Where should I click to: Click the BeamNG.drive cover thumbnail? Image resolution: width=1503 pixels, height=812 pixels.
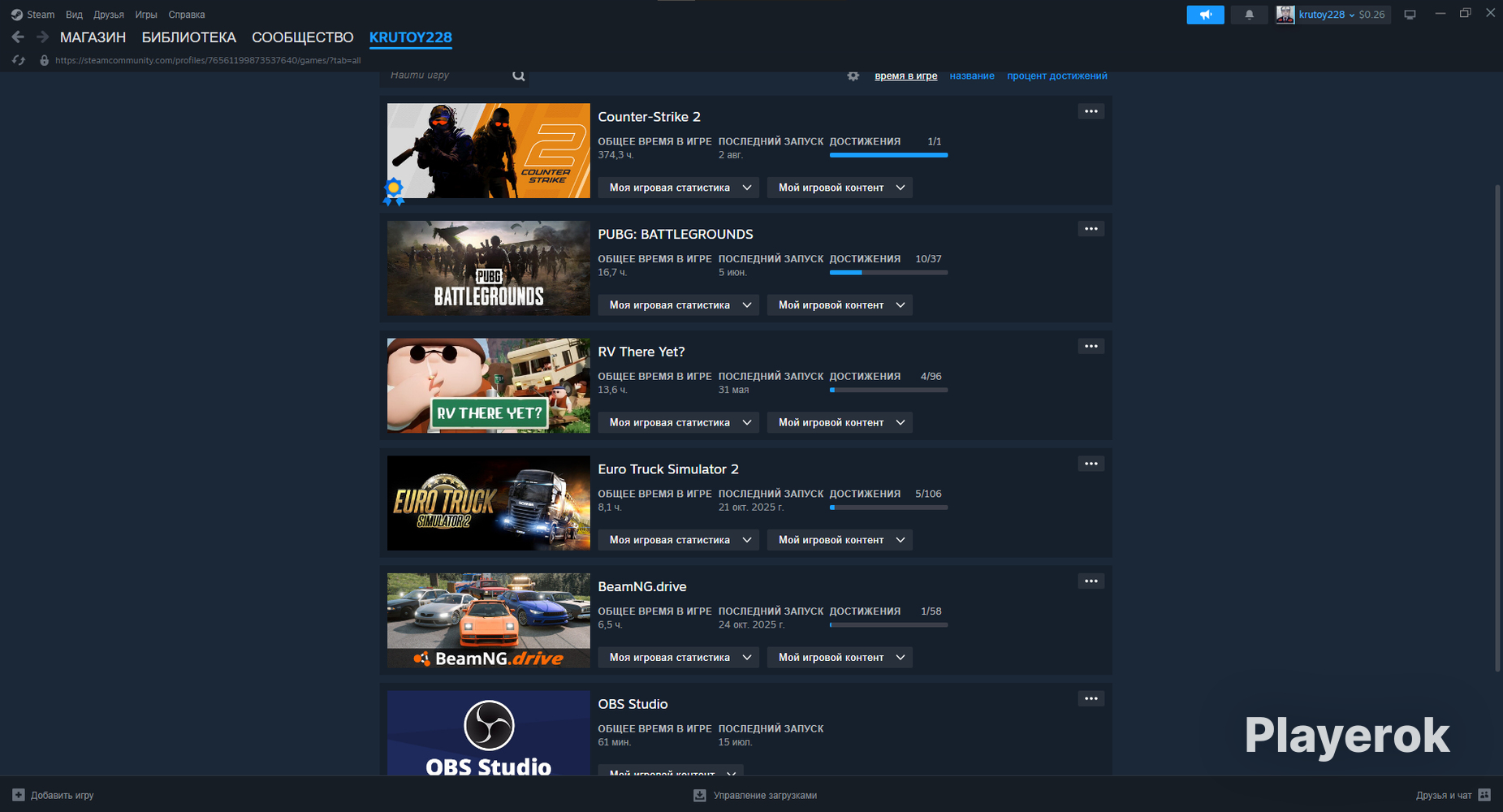[x=489, y=620]
